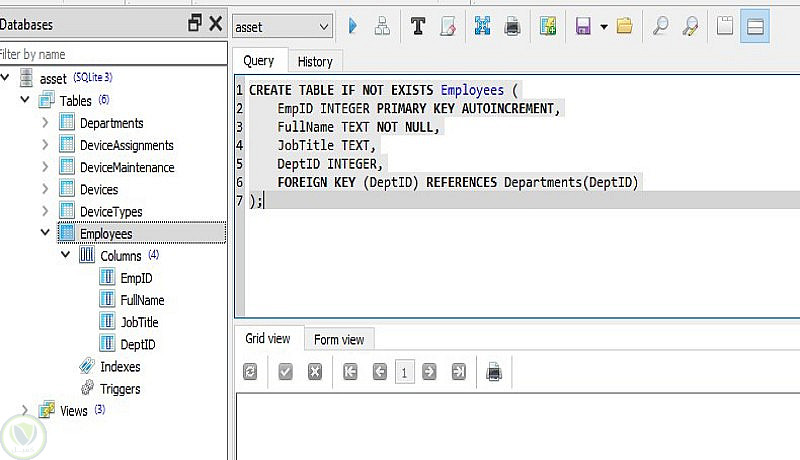Load SQL from file using folder icon

(624, 25)
